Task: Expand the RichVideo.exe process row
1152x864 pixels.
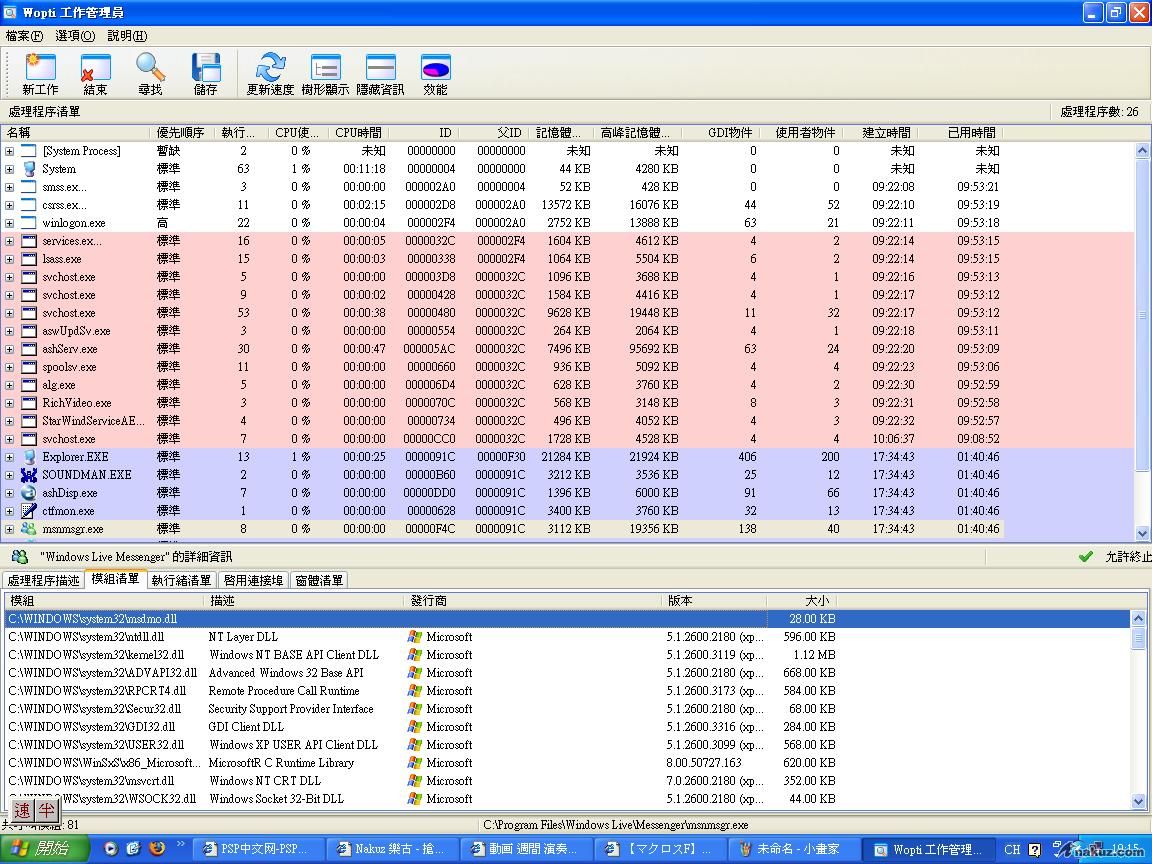Action: tap(10, 403)
